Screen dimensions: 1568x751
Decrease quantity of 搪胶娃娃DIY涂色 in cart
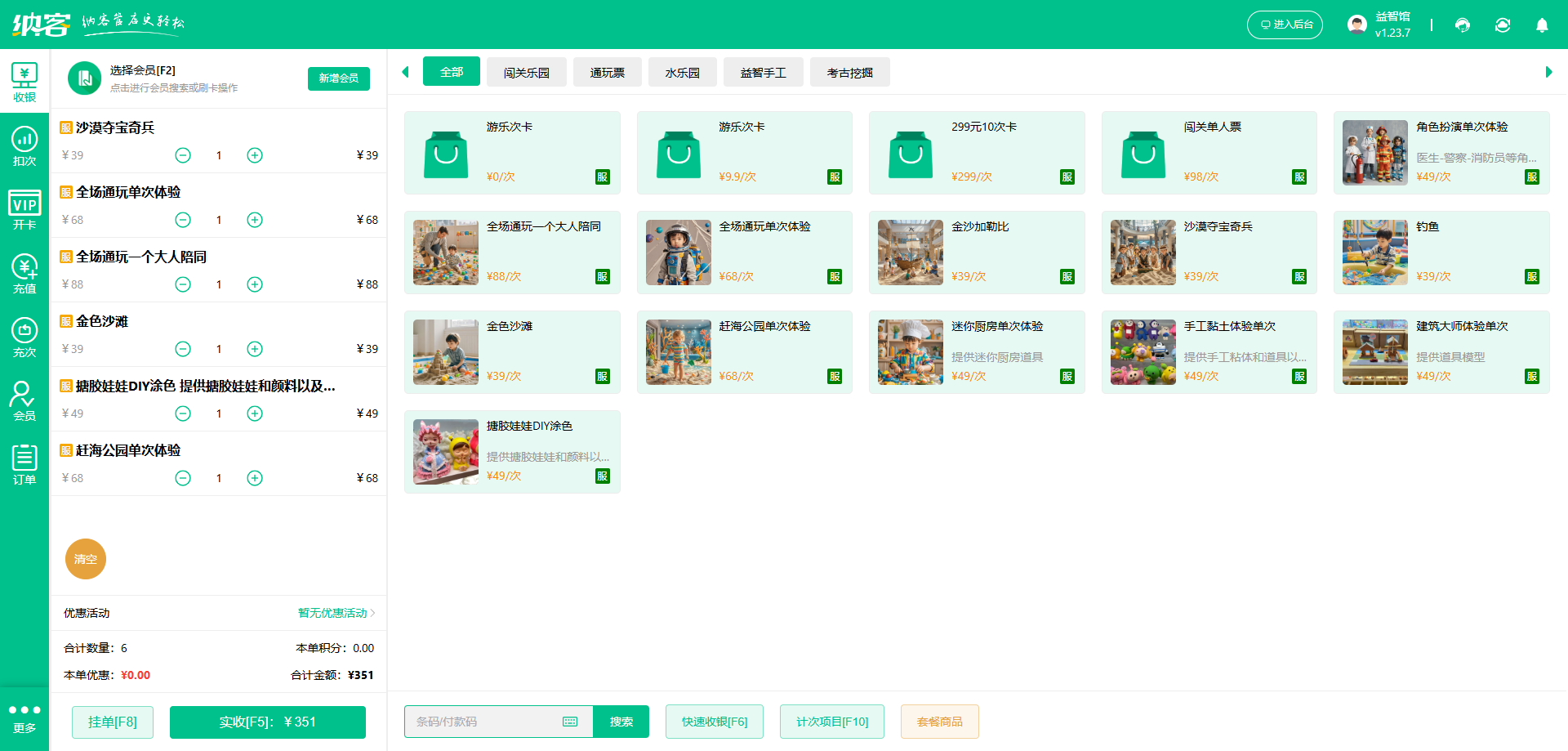coord(183,413)
